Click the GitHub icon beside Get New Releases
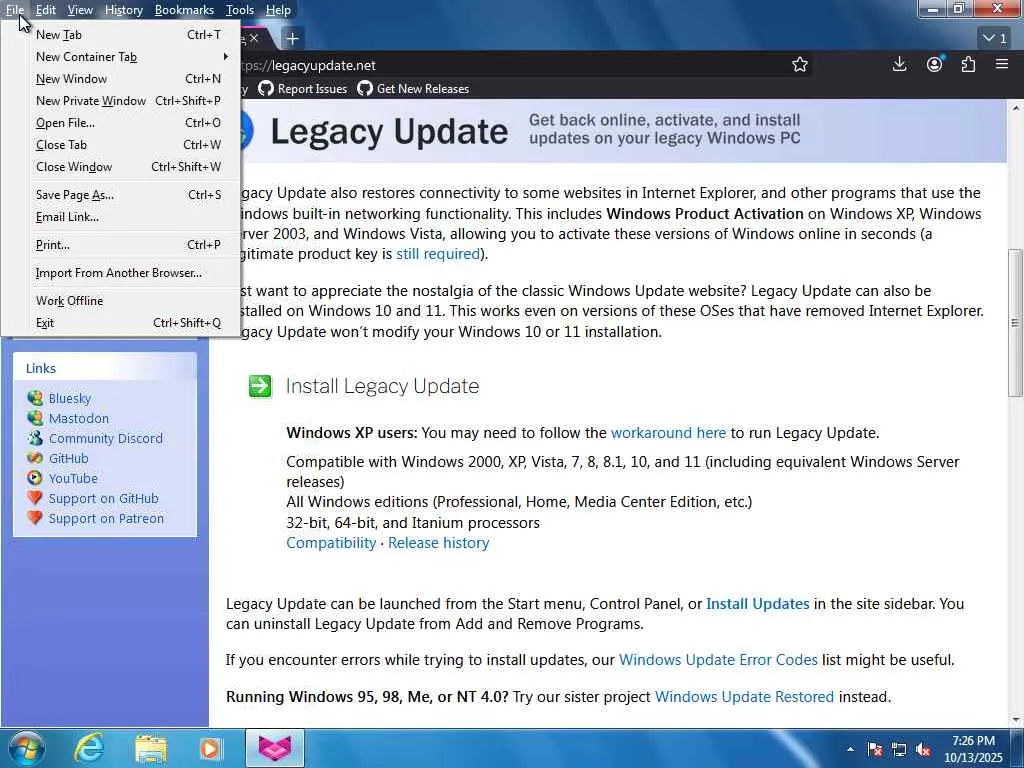 [364, 88]
